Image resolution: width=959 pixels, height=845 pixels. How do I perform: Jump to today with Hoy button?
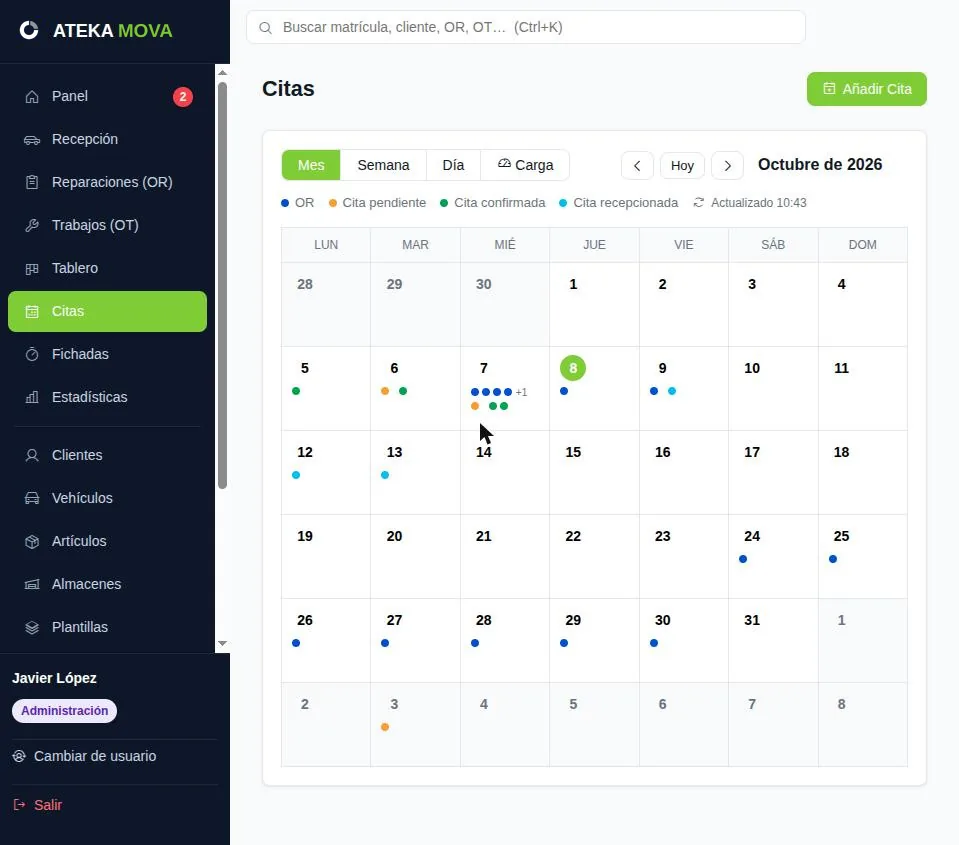(682, 166)
